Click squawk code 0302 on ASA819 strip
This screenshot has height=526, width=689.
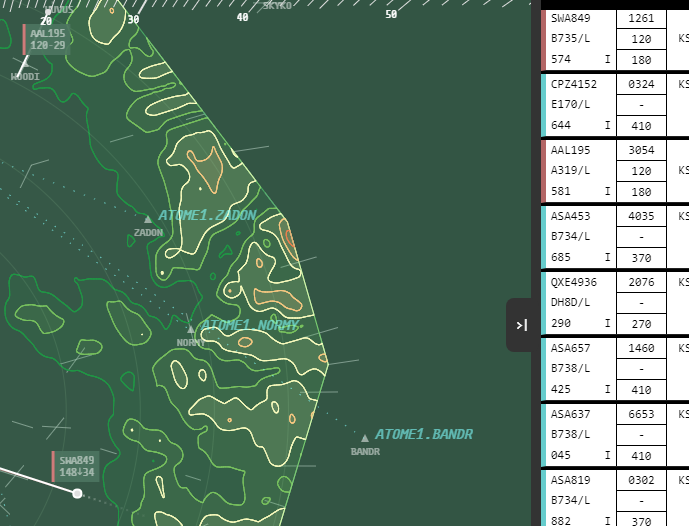pos(641,479)
